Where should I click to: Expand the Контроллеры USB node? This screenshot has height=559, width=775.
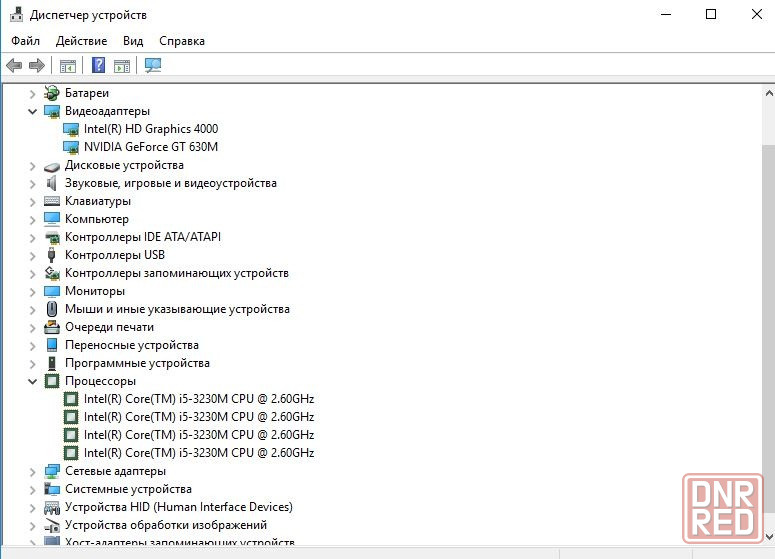tap(33, 255)
